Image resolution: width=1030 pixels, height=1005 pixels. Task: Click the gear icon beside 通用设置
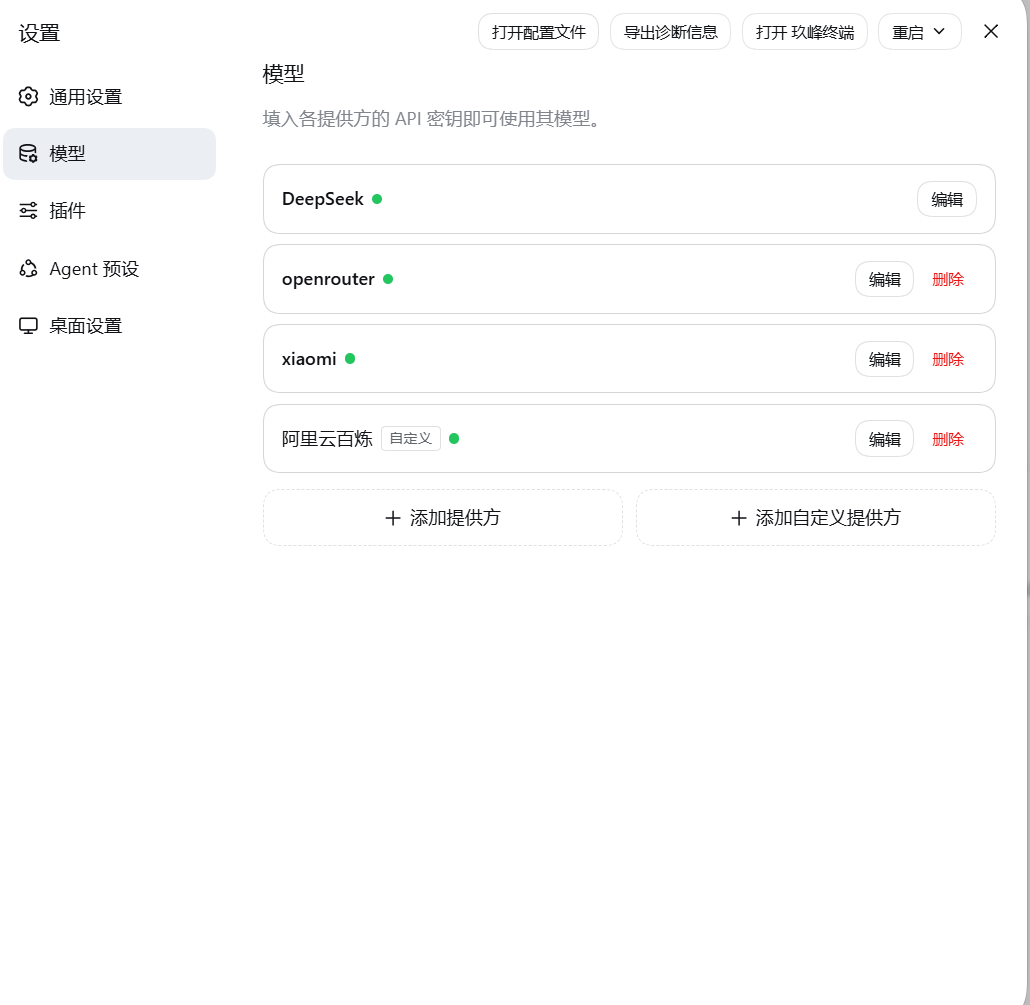click(x=28, y=97)
